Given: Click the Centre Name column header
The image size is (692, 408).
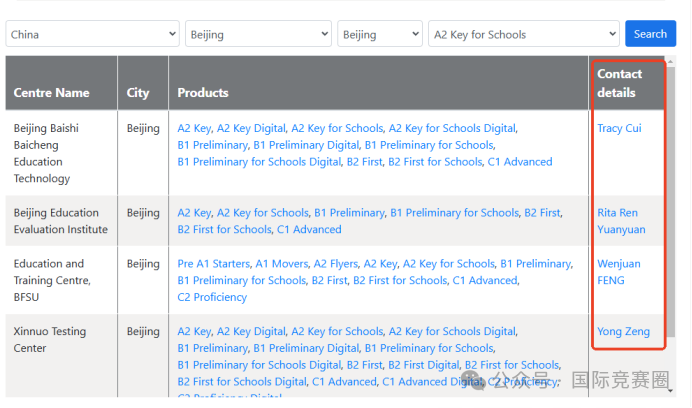Looking at the screenshot, I should coord(61,83).
